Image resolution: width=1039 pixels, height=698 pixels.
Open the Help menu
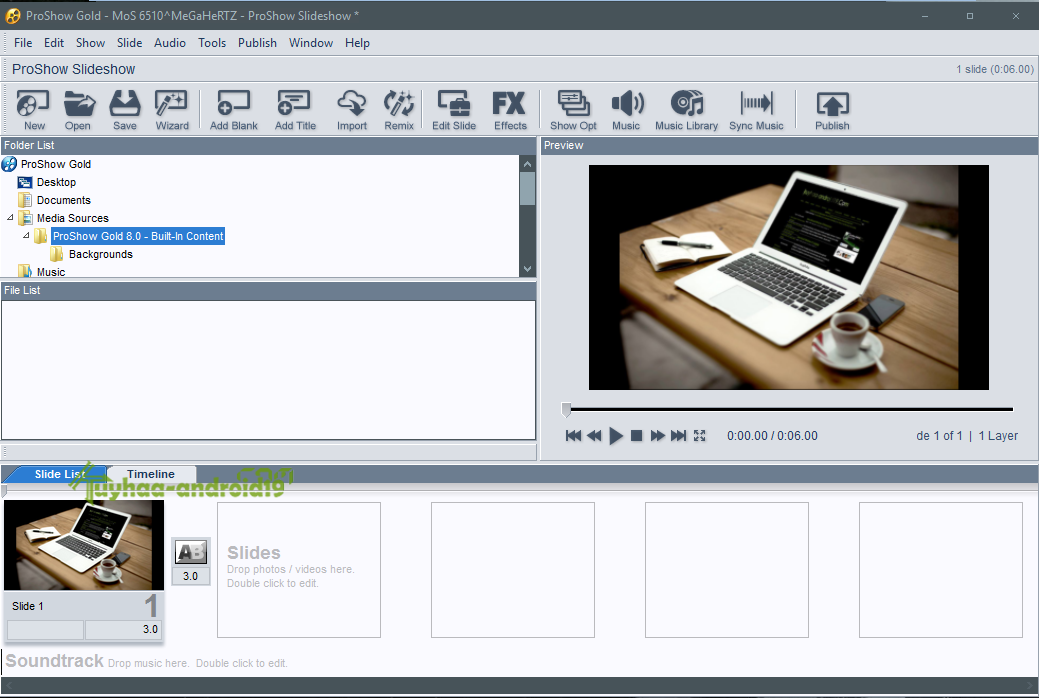(357, 42)
